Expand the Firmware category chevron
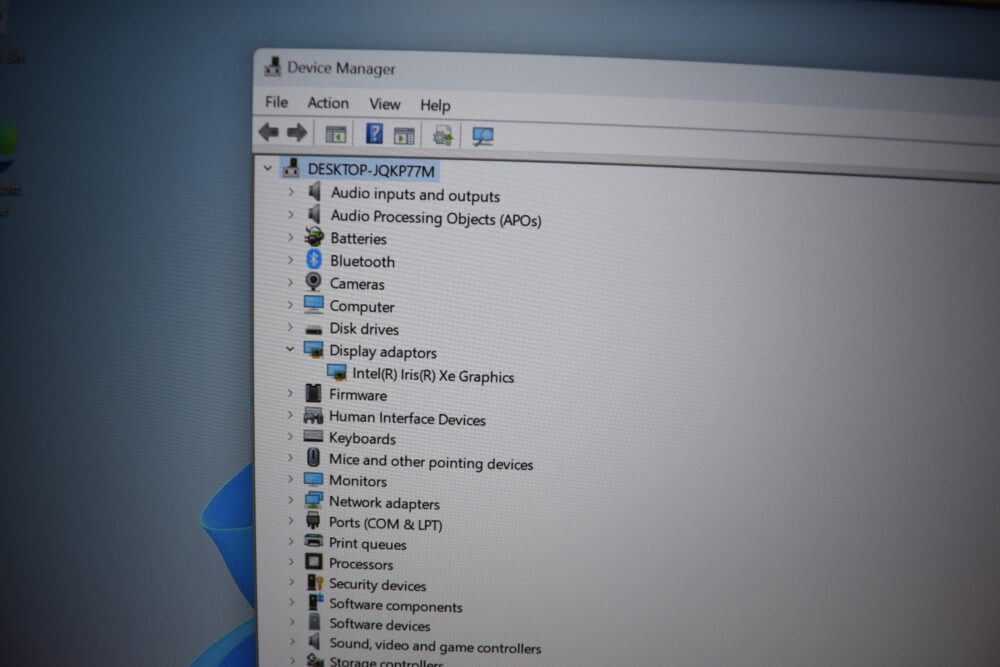This screenshot has width=1000, height=667. (291, 393)
